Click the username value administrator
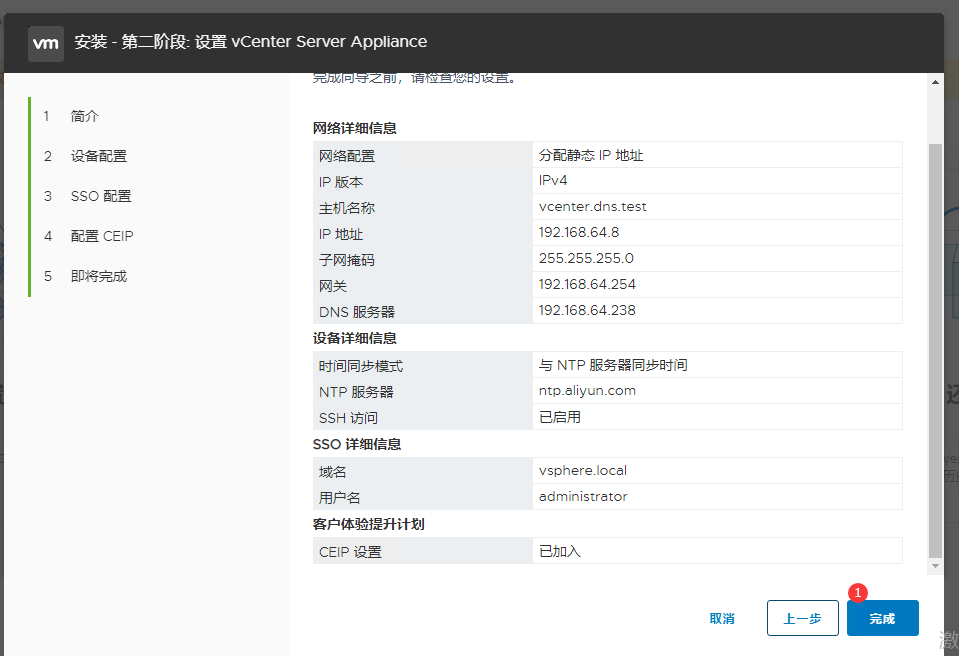The width and height of the screenshot is (959, 656). tap(583, 496)
